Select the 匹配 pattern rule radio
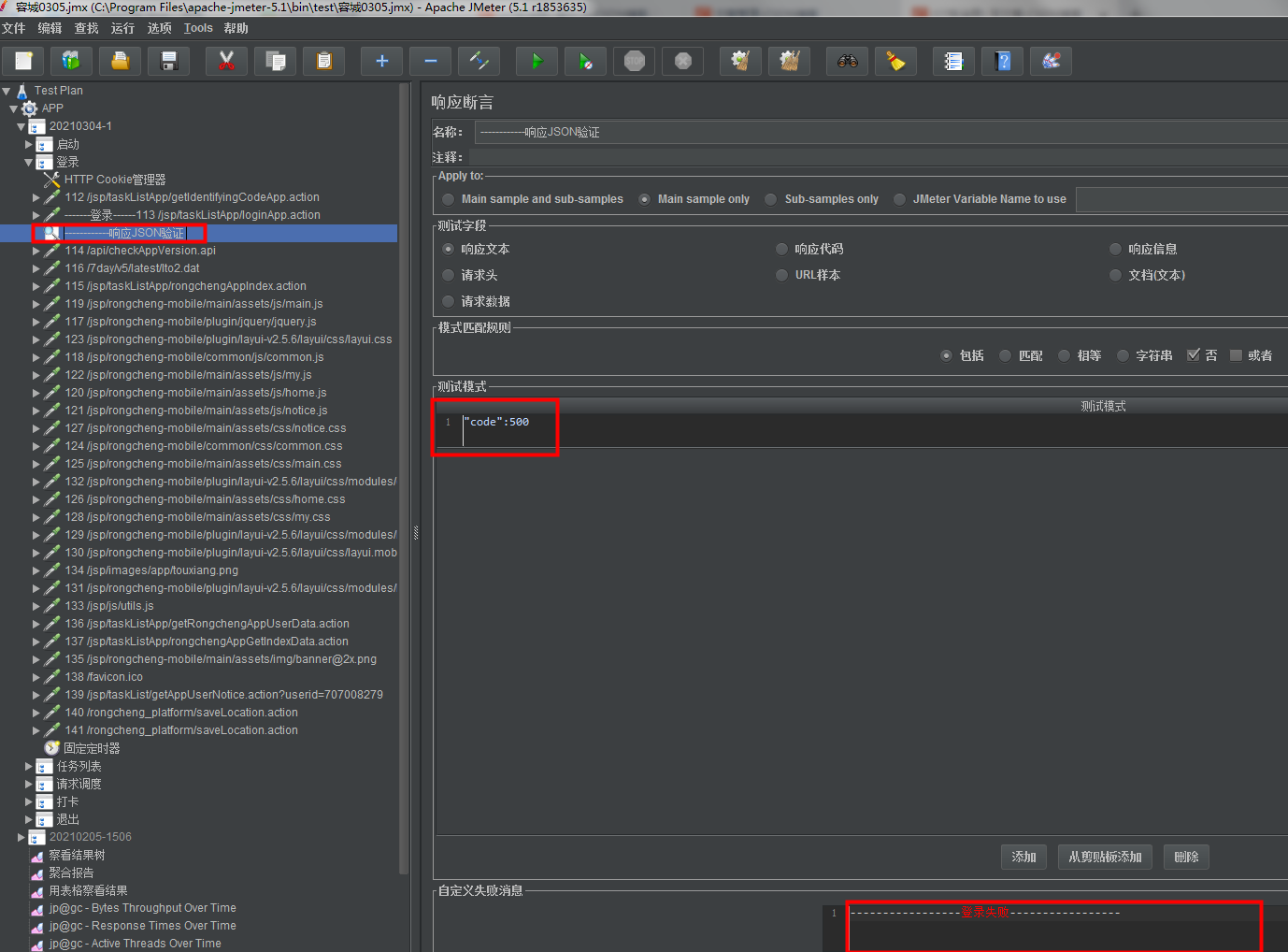 pyautogui.click(x=1006, y=355)
